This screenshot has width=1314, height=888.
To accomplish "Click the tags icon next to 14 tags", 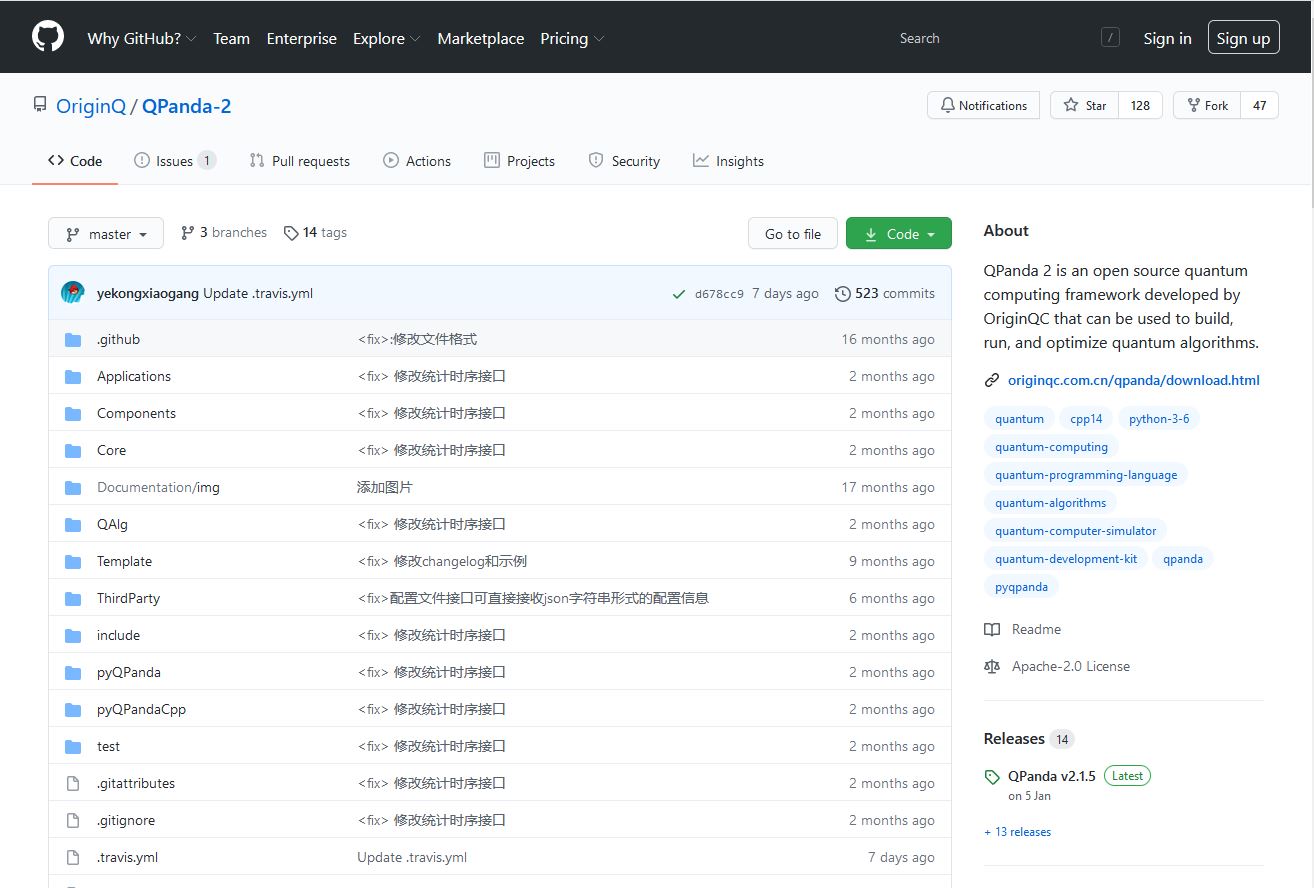I will coord(291,233).
